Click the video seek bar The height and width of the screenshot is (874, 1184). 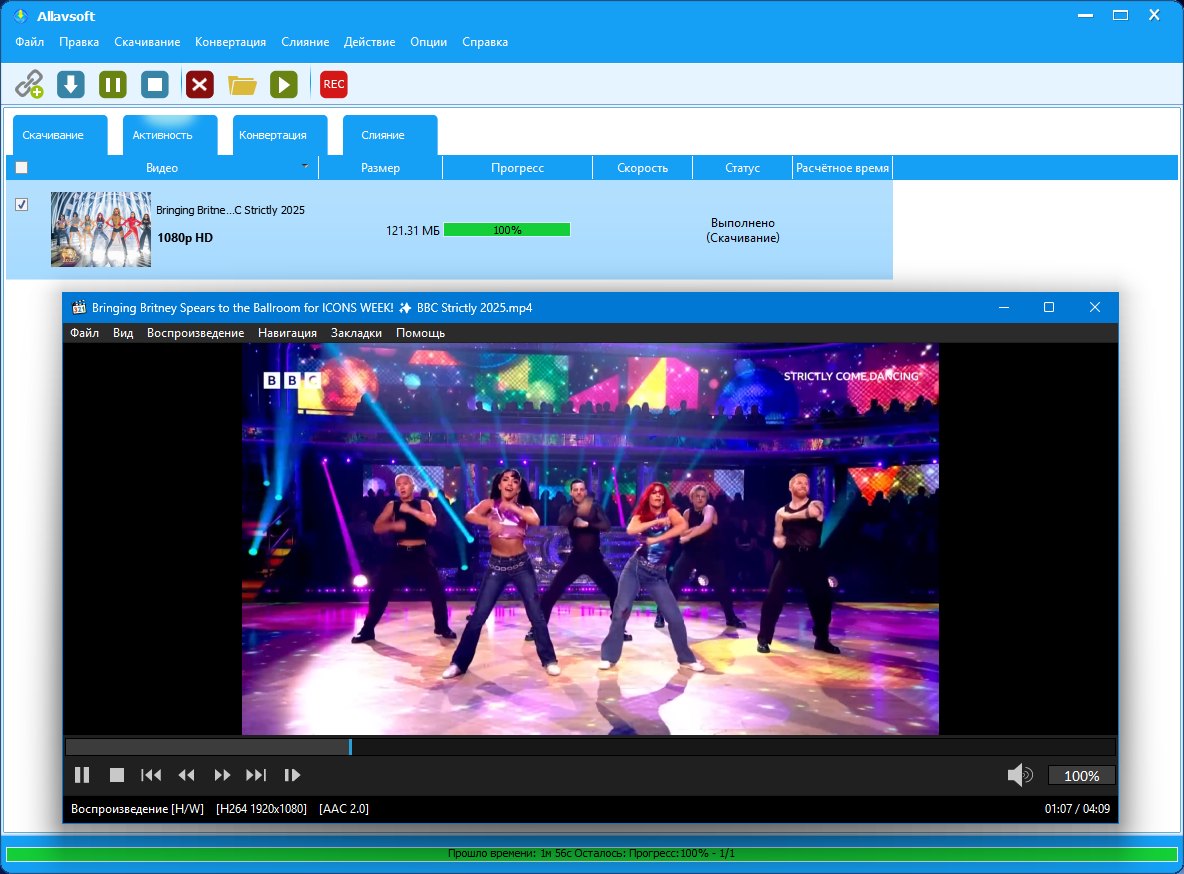[x=590, y=747]
